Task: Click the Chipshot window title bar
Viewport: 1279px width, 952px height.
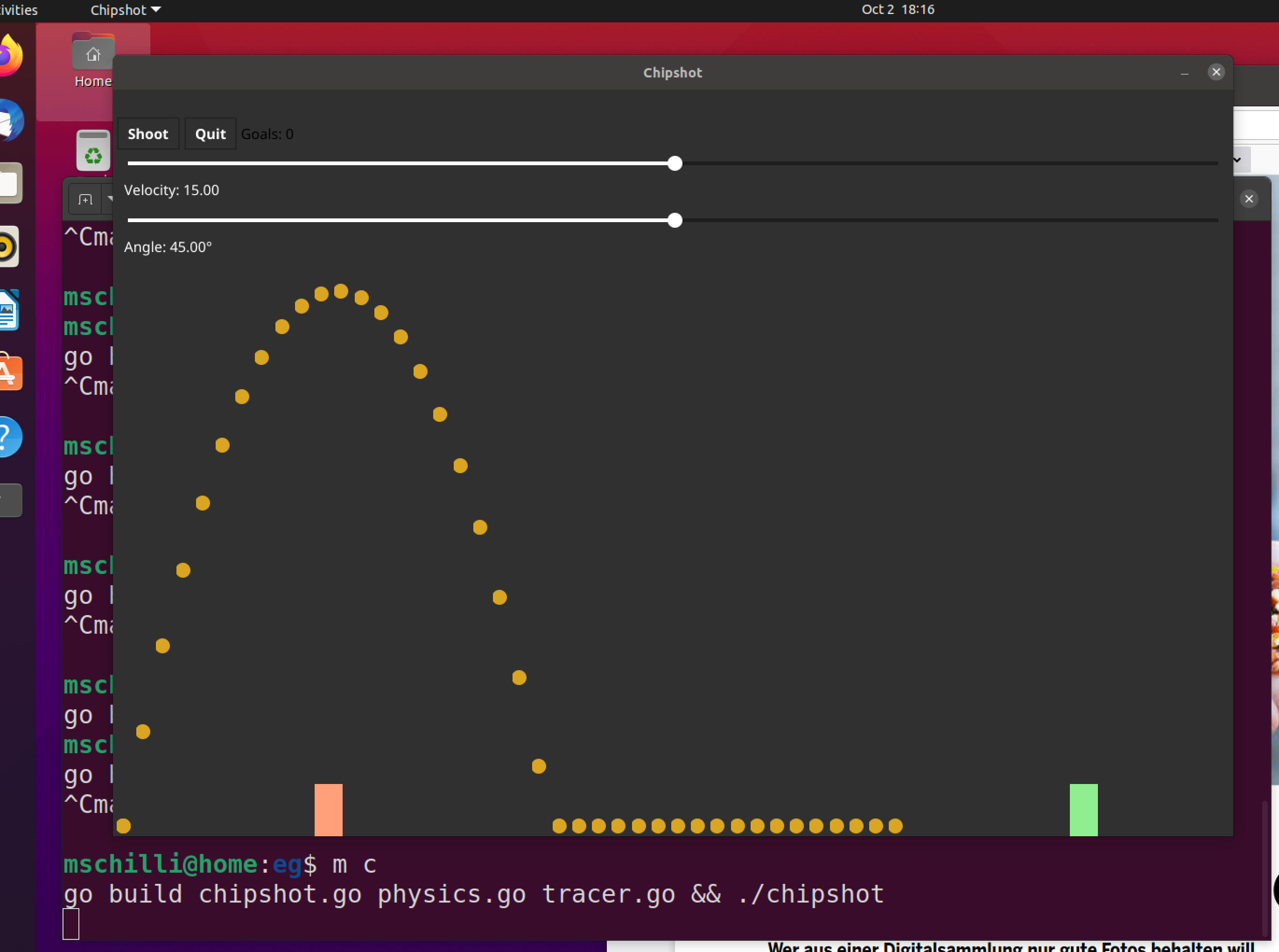Action: pyautogui.click(x=673, y=73)
